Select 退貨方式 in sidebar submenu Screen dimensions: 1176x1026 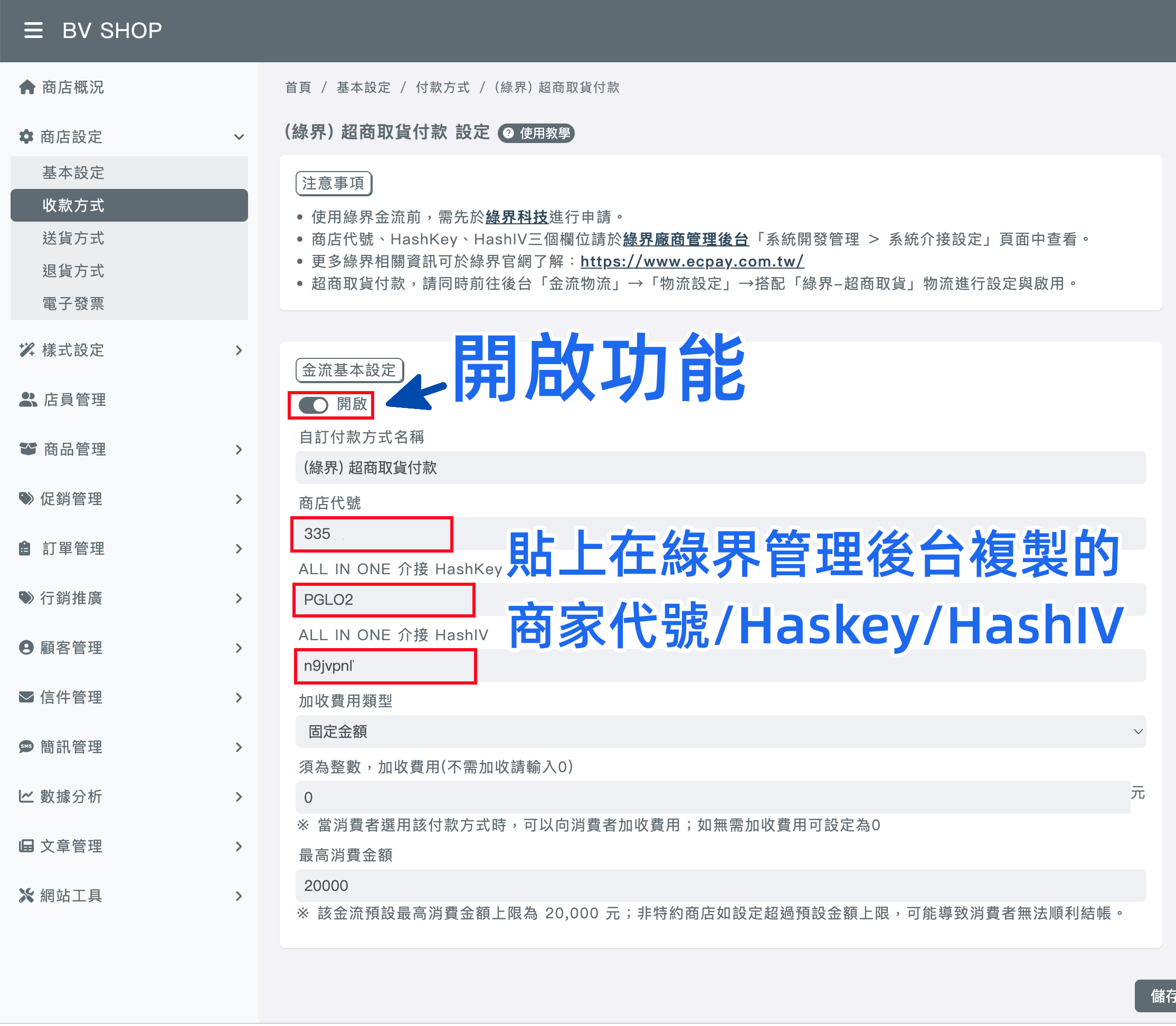129,270
